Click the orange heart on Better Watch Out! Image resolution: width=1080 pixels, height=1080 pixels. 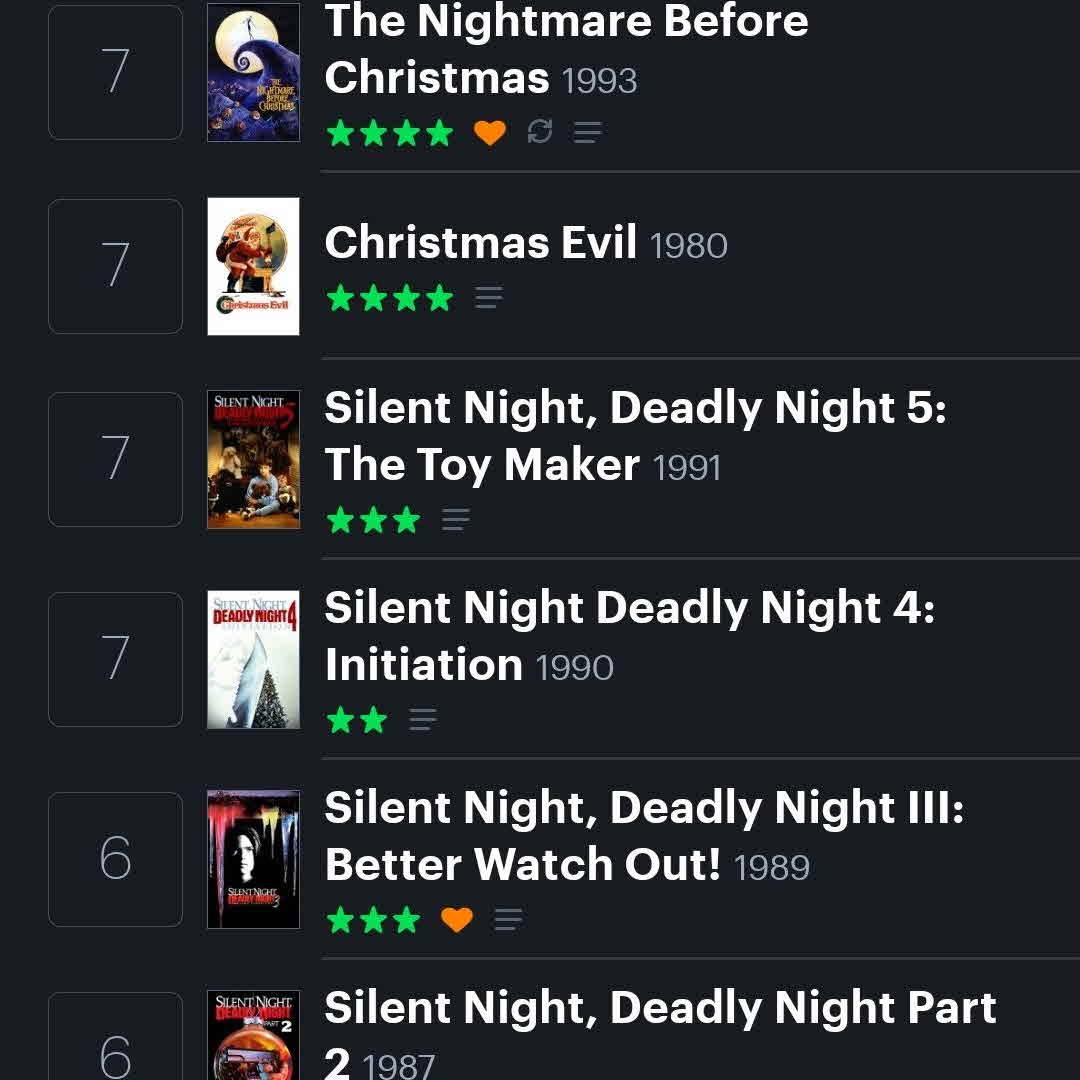457,919
